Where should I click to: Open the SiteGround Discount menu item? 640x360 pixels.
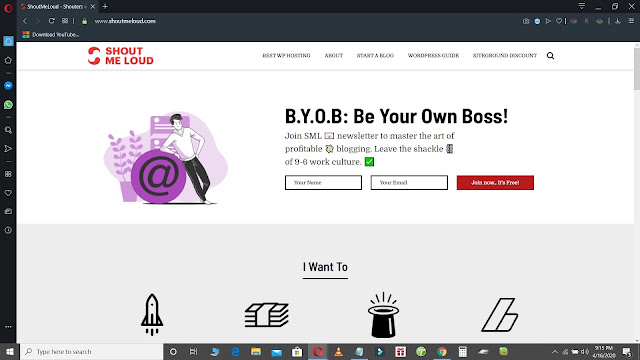(504, 56)
